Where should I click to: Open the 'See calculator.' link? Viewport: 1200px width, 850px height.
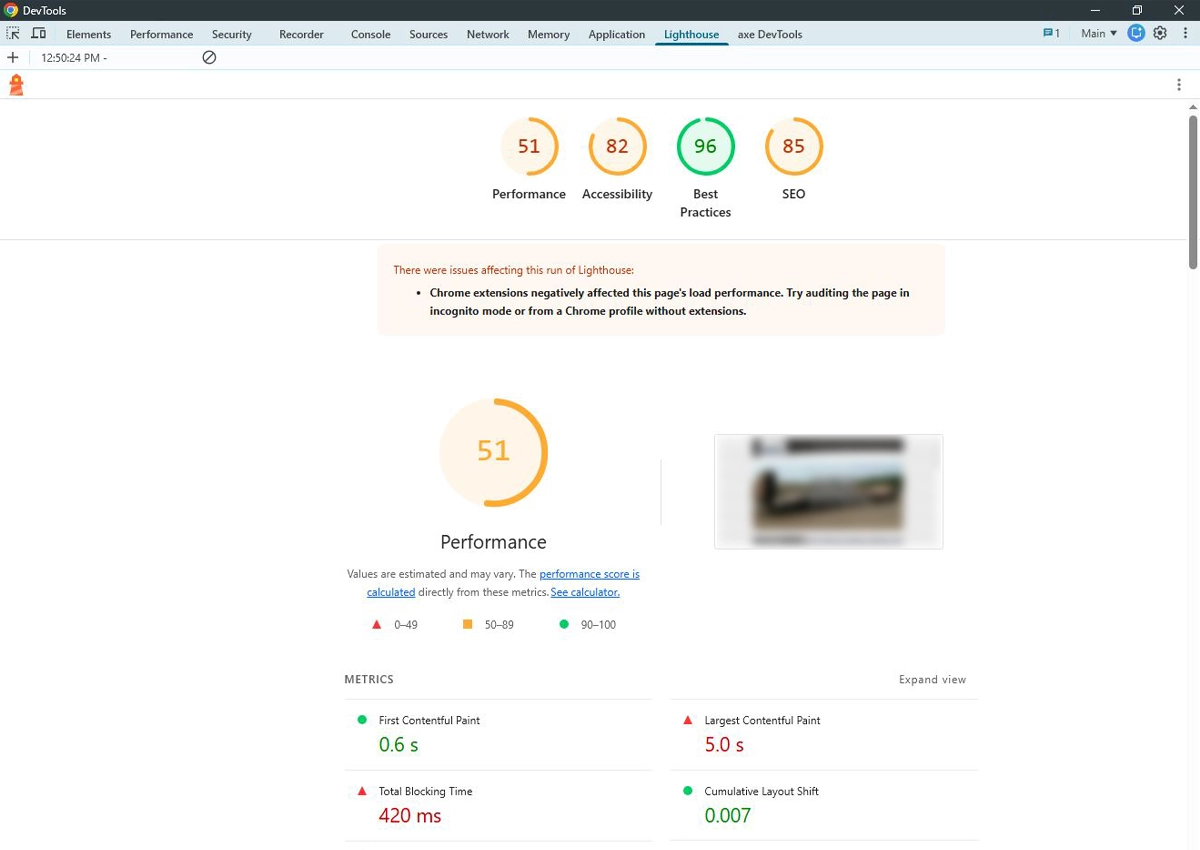click(585, 592)
